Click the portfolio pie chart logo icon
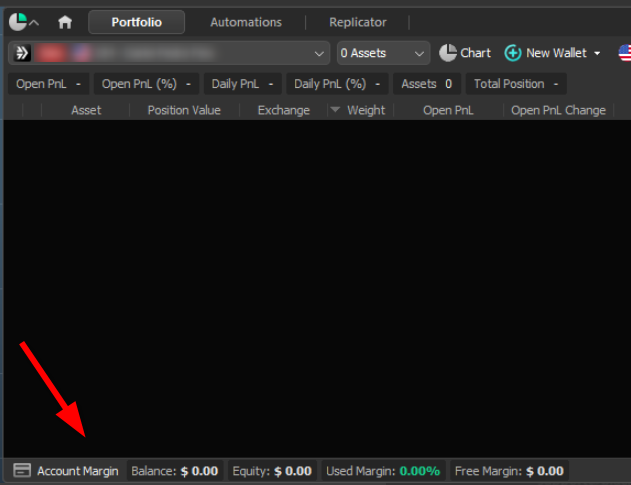 [18, 22]
